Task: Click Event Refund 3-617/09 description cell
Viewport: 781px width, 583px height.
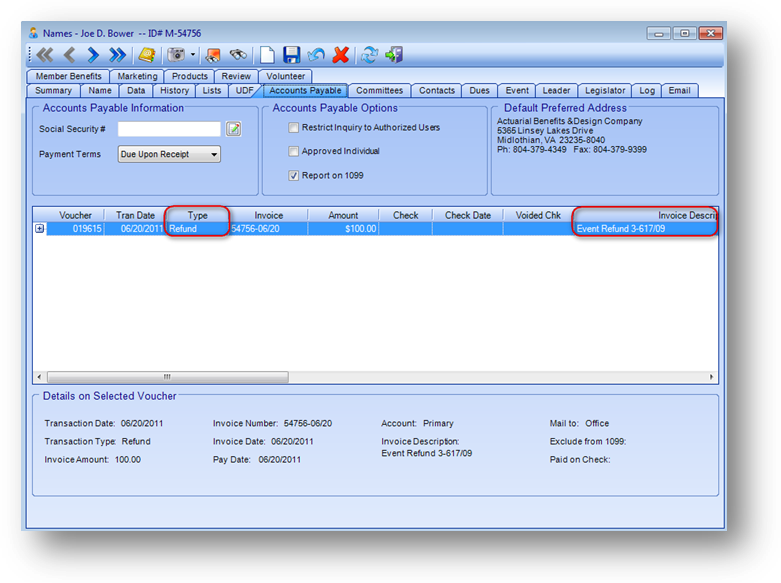Action: pyautogui.click(x=646, y=229)
